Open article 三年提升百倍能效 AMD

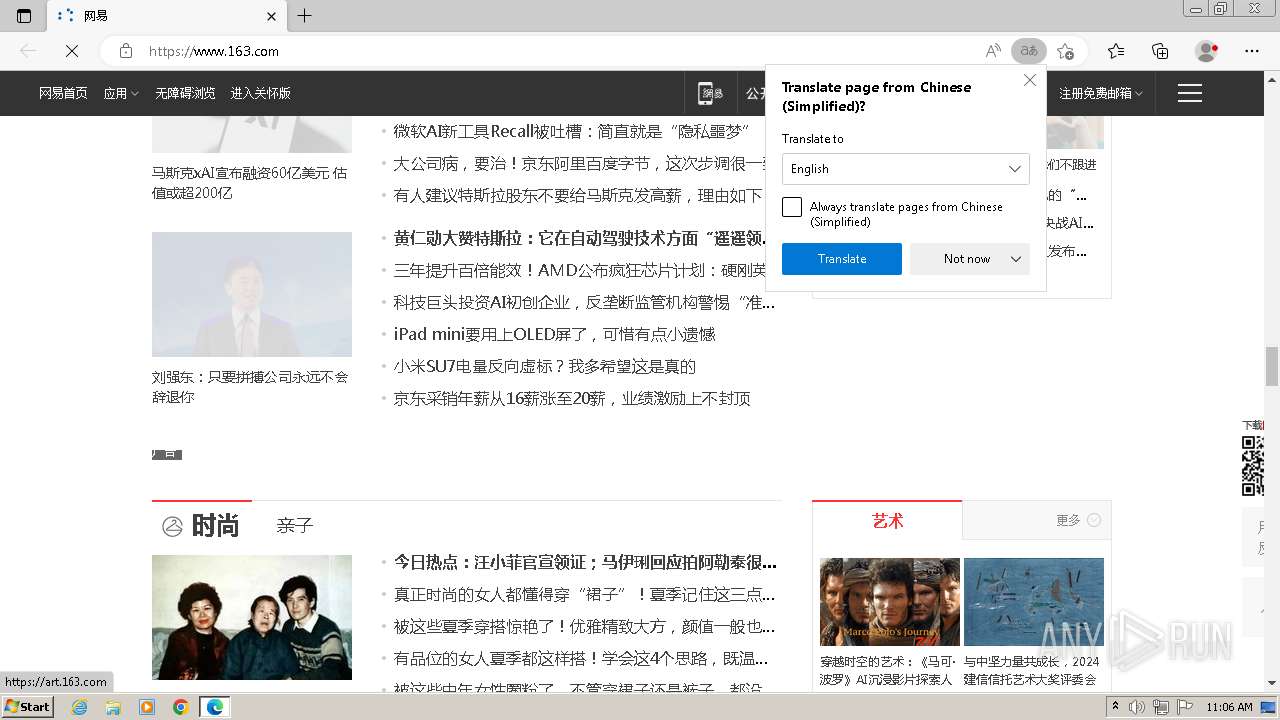coord(580,270)
